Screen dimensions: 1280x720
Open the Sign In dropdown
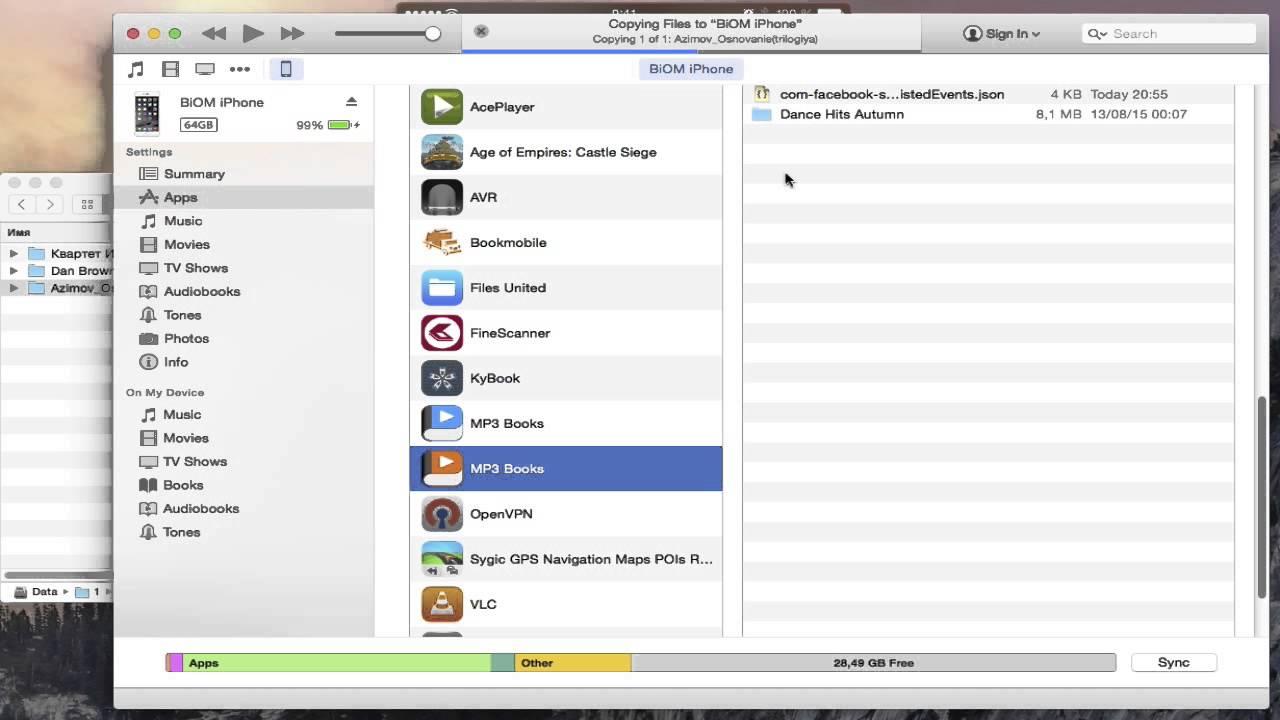(1001, 34)
